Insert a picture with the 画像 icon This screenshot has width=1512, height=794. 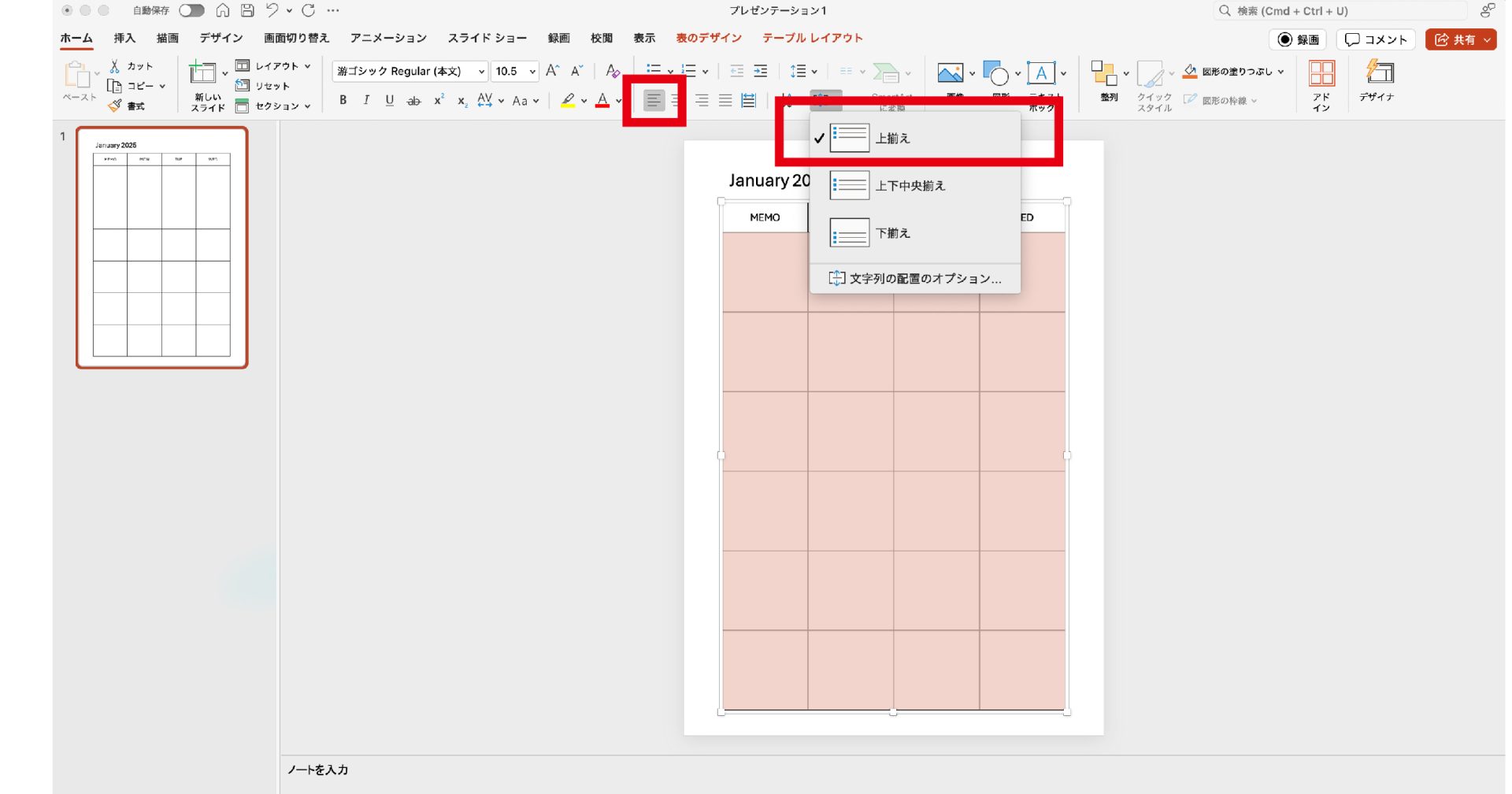(x=950, y=73)
